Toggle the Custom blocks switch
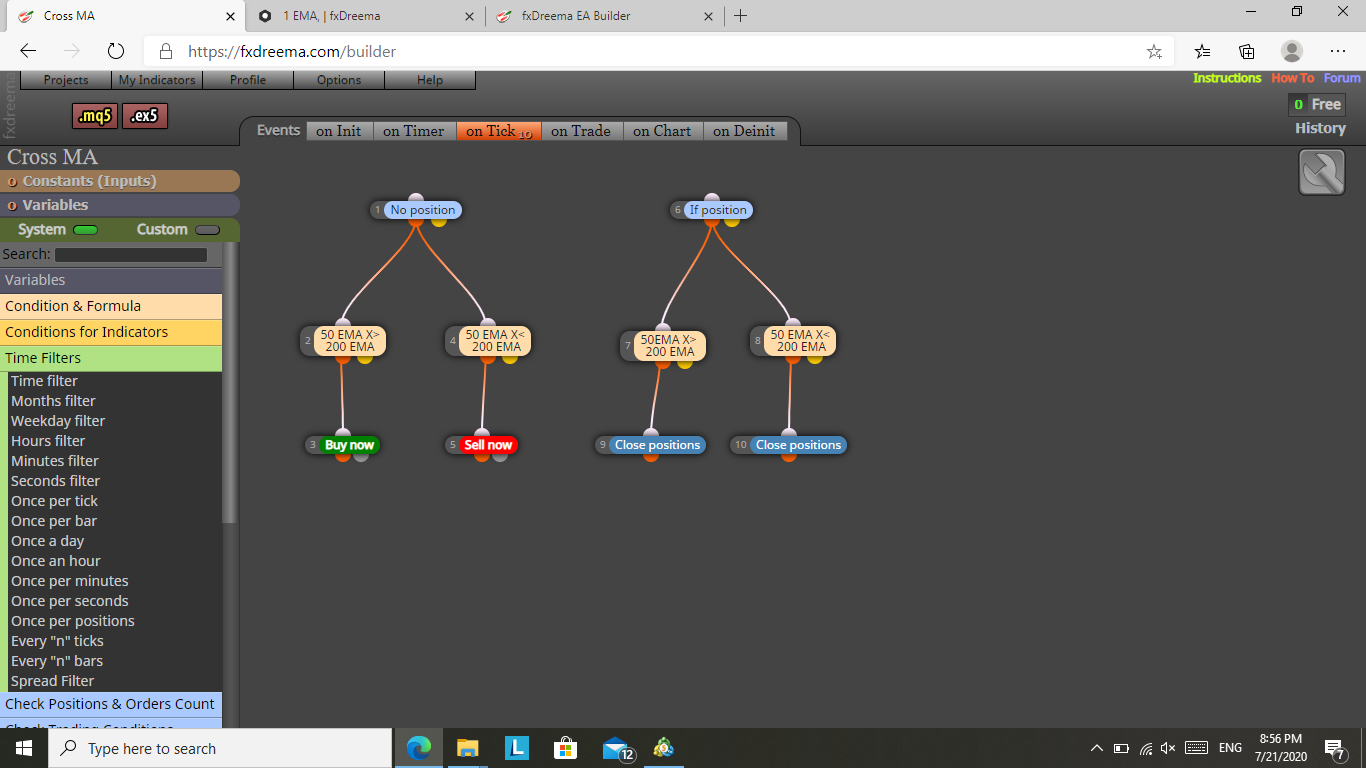This screenshot has height=768, width=1366. pyautogui.click(x=208, y=230)
